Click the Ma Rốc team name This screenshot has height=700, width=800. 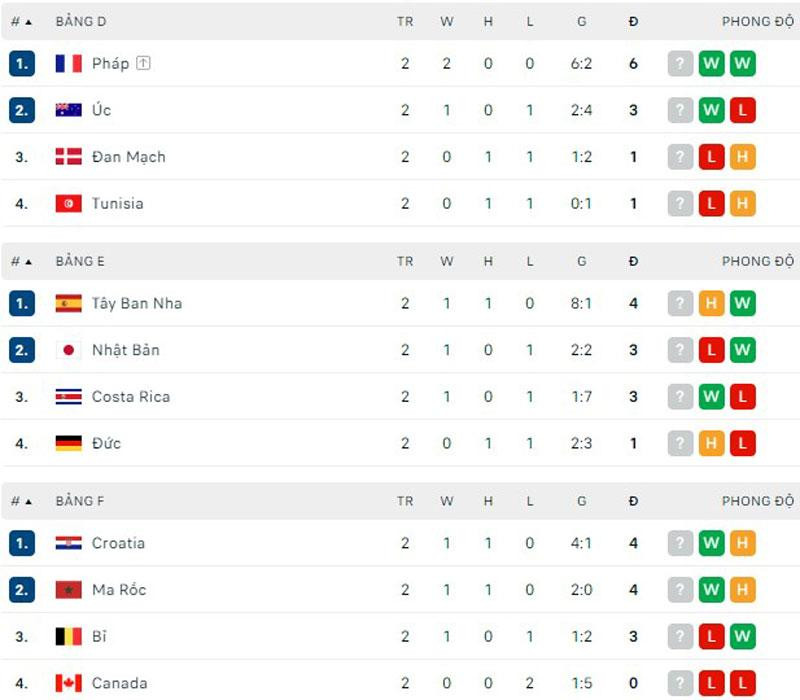click(119, 590)
